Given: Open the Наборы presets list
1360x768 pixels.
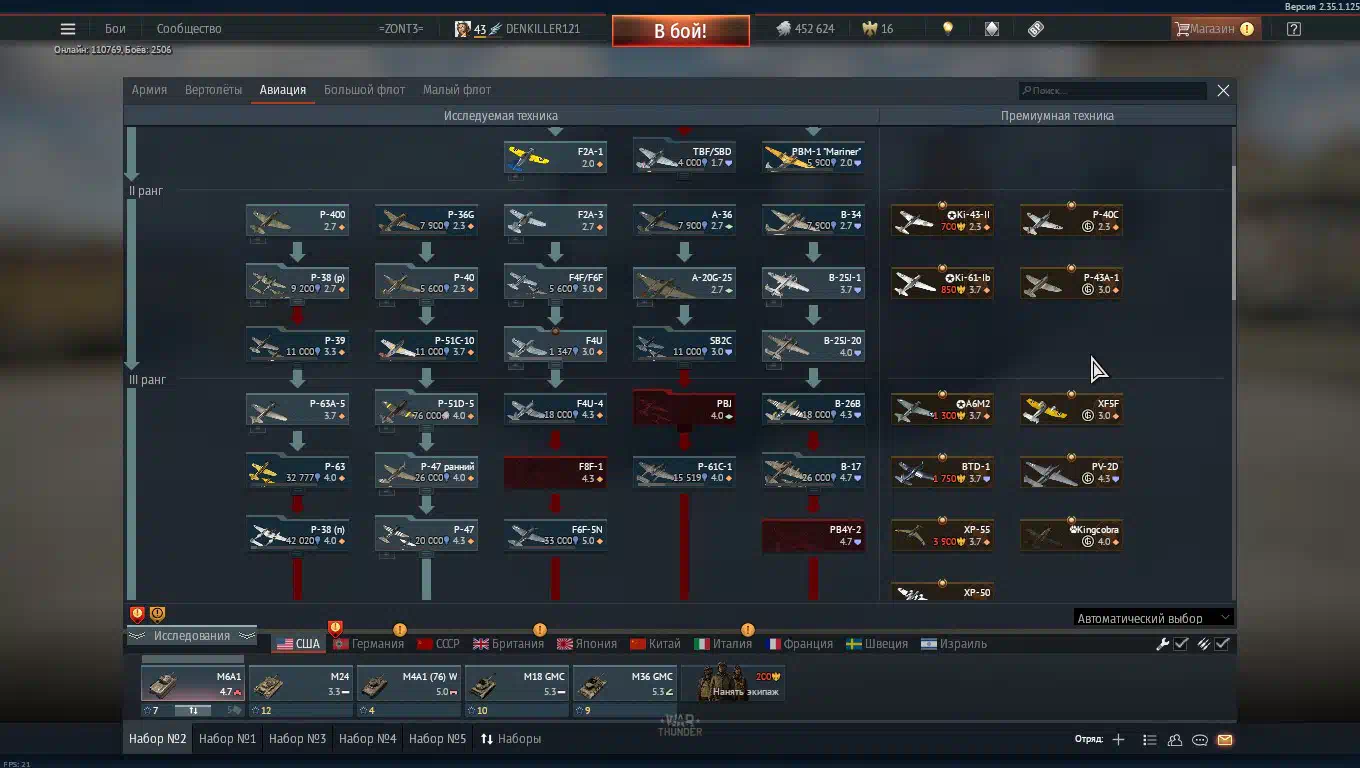Looking at the screenshot, I should point(511,739).
